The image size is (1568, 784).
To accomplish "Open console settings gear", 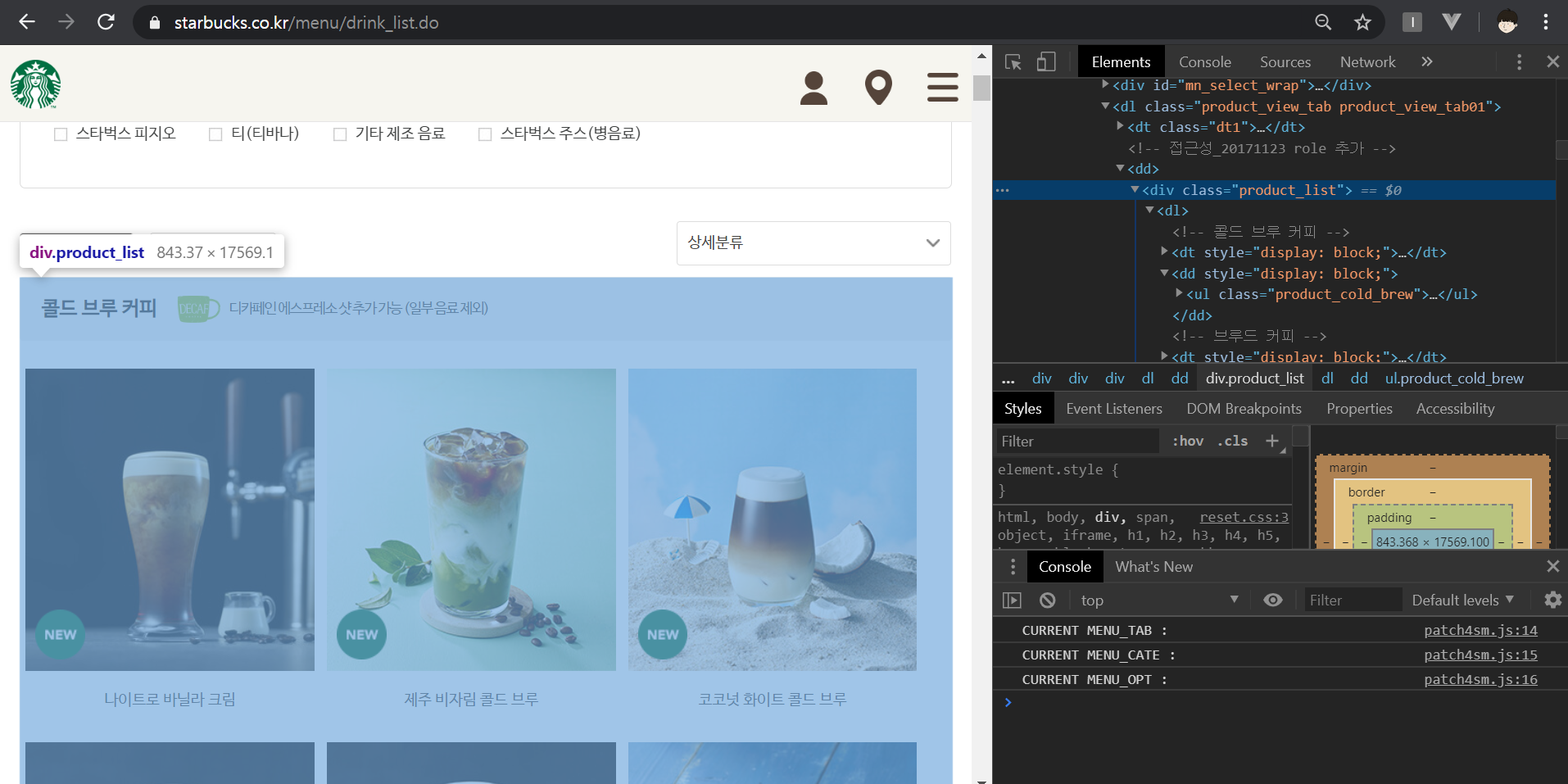I will [1552, 600].
